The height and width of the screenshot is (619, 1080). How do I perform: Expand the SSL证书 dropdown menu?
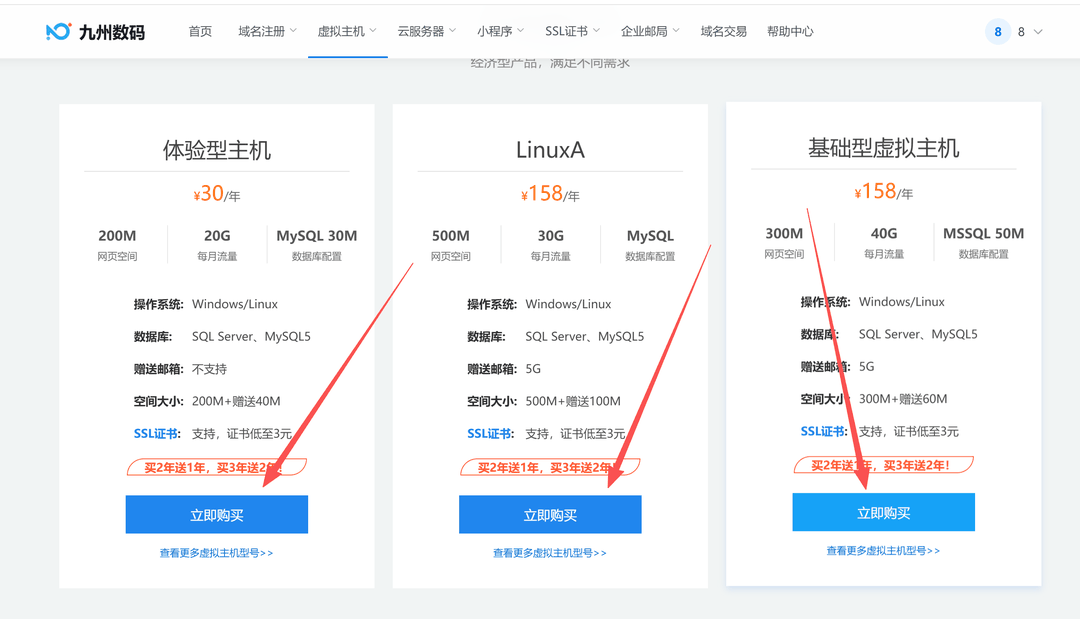pos(572,32)
